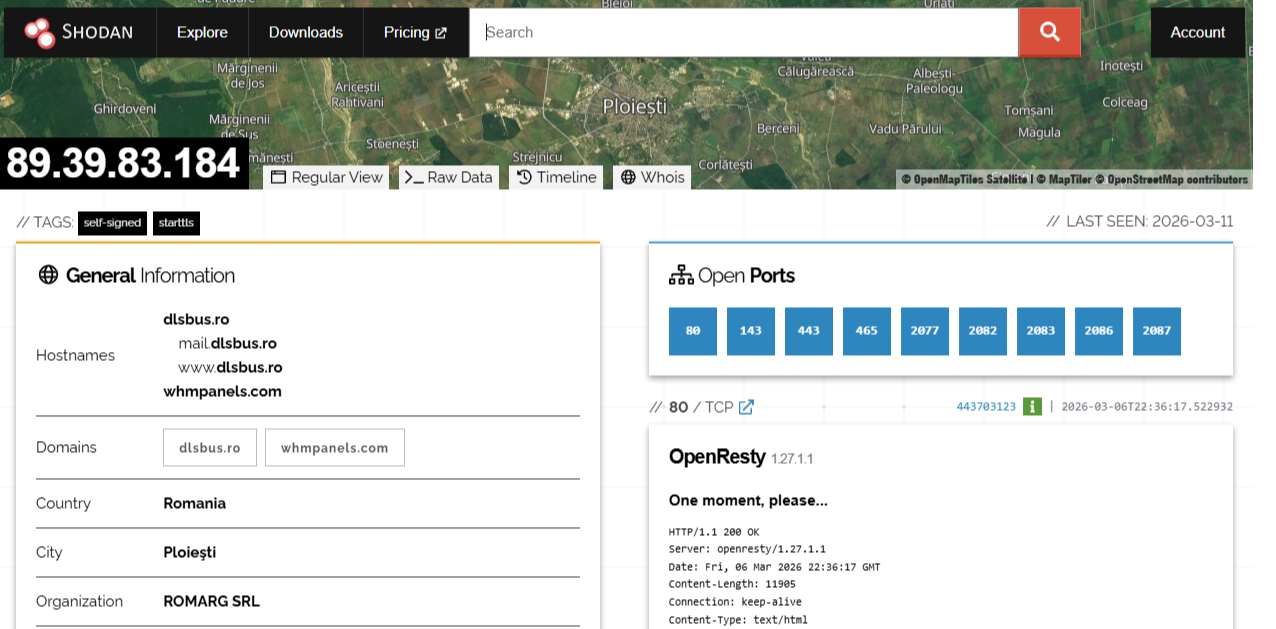Select open port 2077
Image resolution: width=1276 pixels, height=629 pixels.
click(x=925, y=331)
